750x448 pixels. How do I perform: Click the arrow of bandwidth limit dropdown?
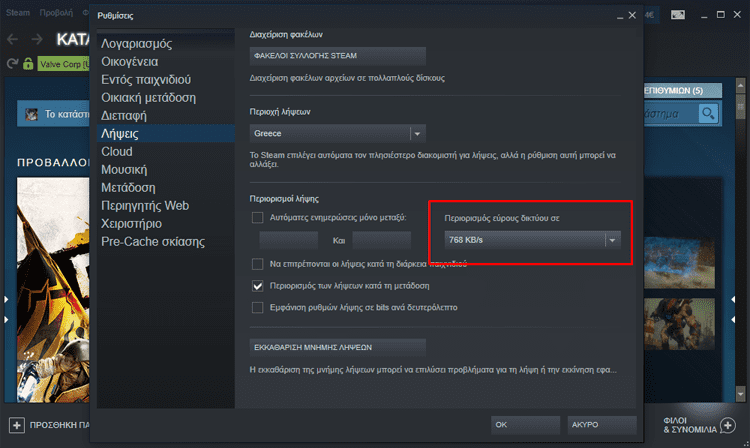click(x=612, y=240)
